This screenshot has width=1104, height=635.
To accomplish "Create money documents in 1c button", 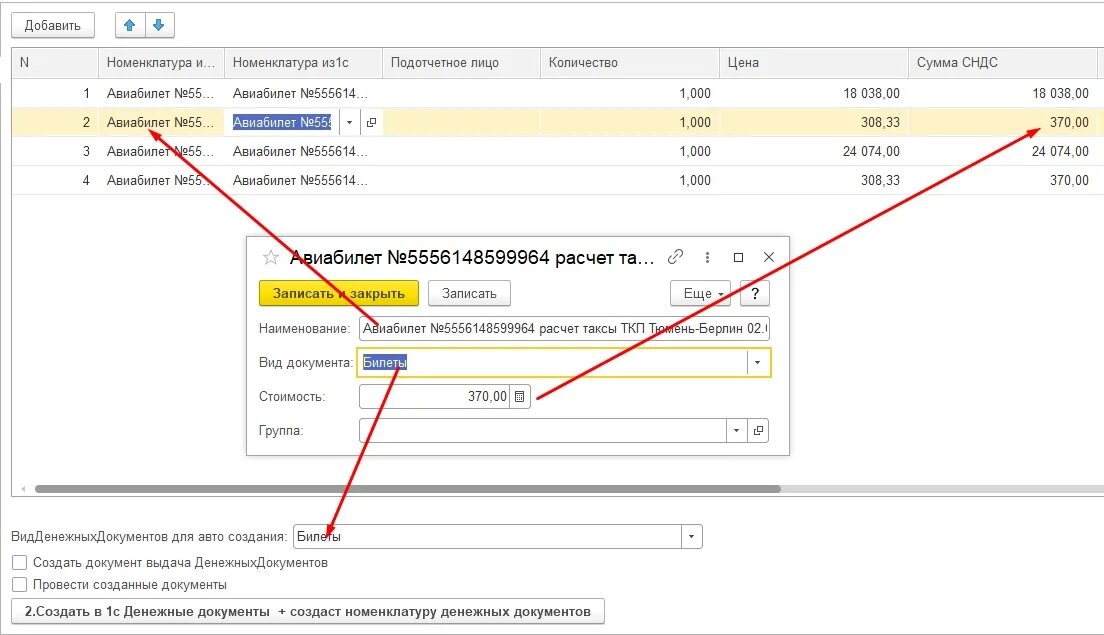I will (x=308, y=611).
